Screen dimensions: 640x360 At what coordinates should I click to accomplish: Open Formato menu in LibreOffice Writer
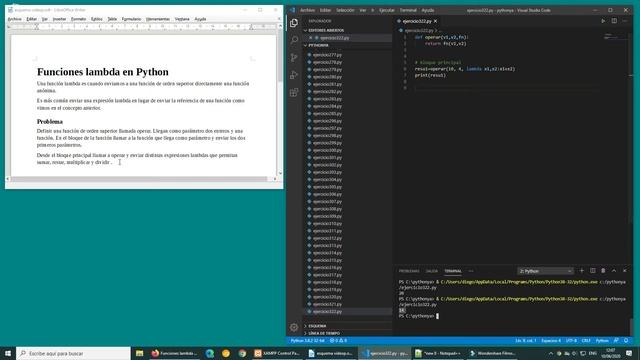[x=78, y=19]
